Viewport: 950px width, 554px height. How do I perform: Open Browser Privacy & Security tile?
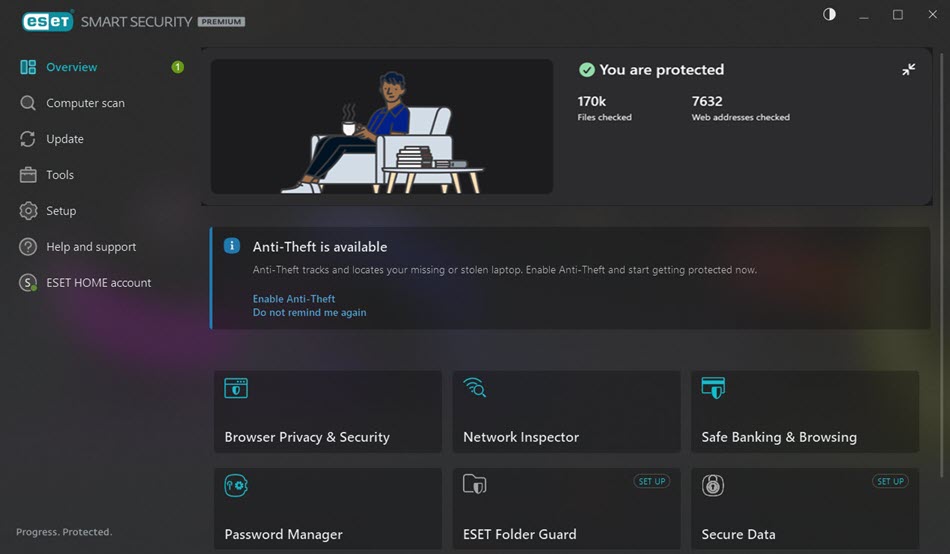[x=328, y=412]
